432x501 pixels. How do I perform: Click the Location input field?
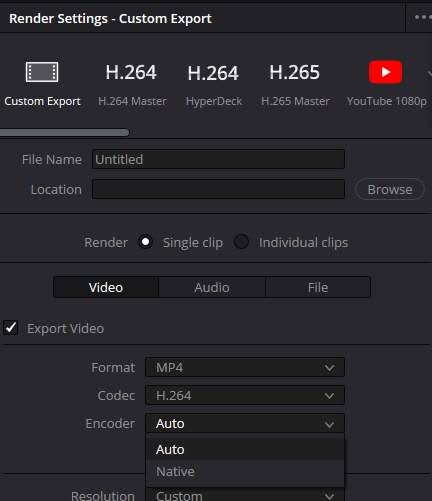tap(218, 189)
